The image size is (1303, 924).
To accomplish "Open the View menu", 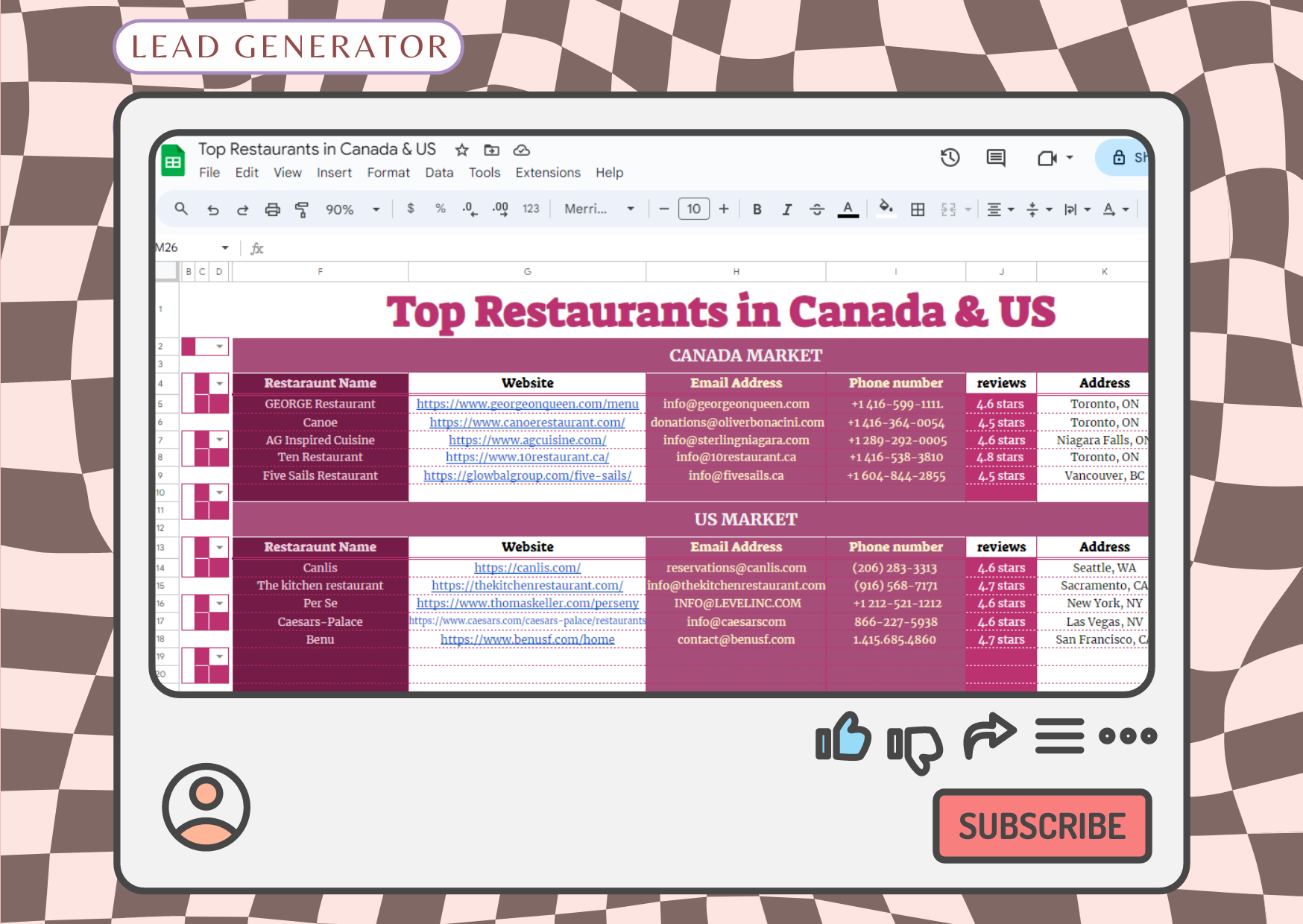I will click(288, 172).
